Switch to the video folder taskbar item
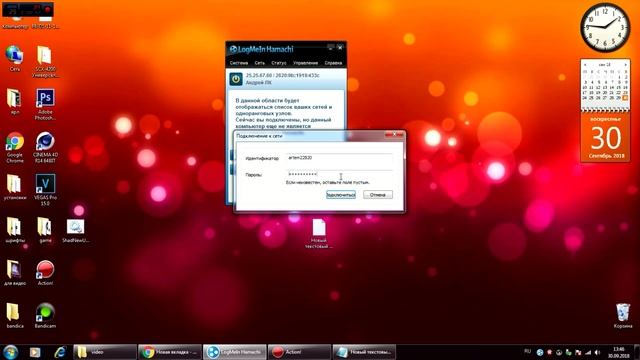Screen dimensions: 640x360 click(105, 352)
